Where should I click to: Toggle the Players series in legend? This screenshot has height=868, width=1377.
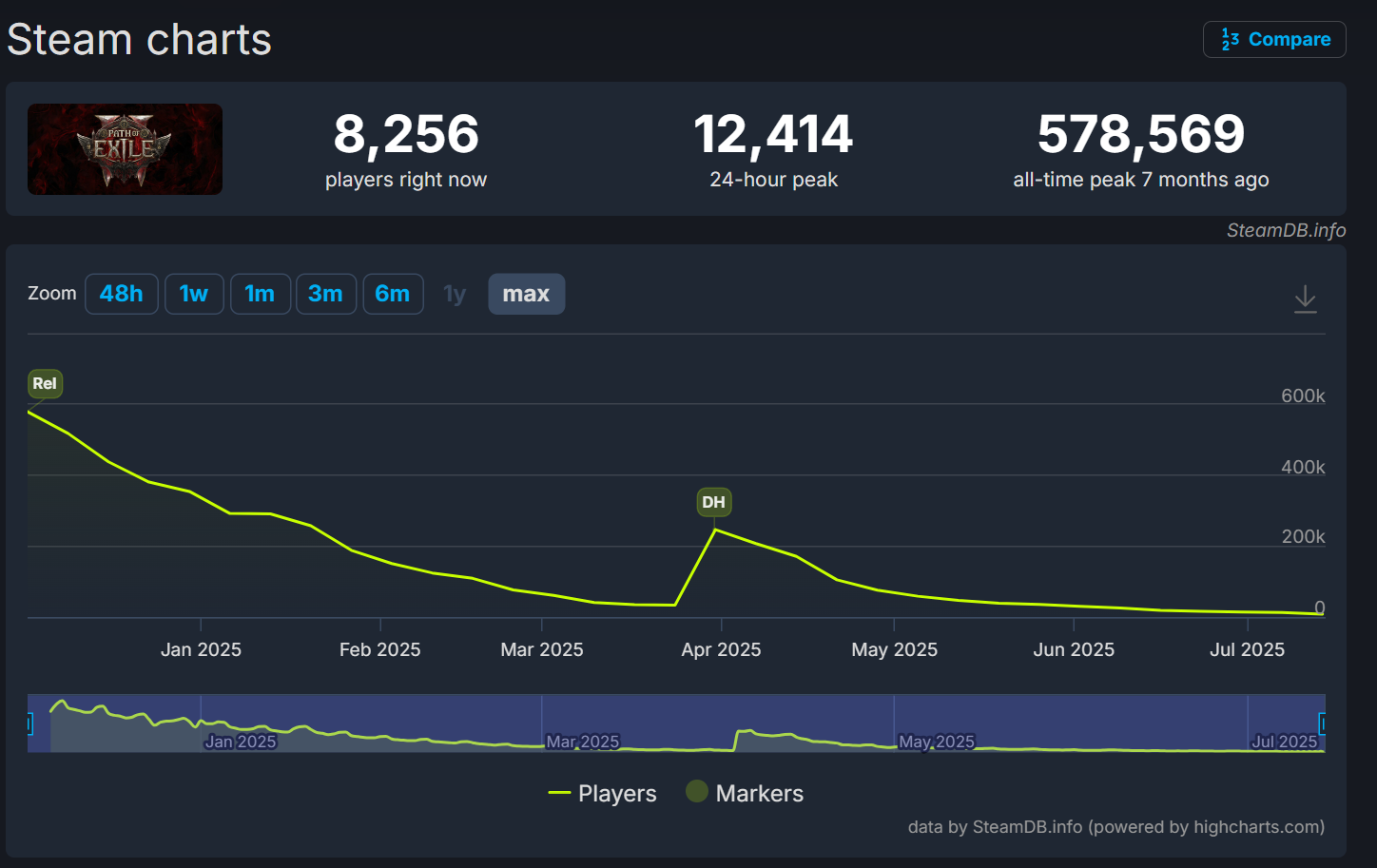(603, 793)
